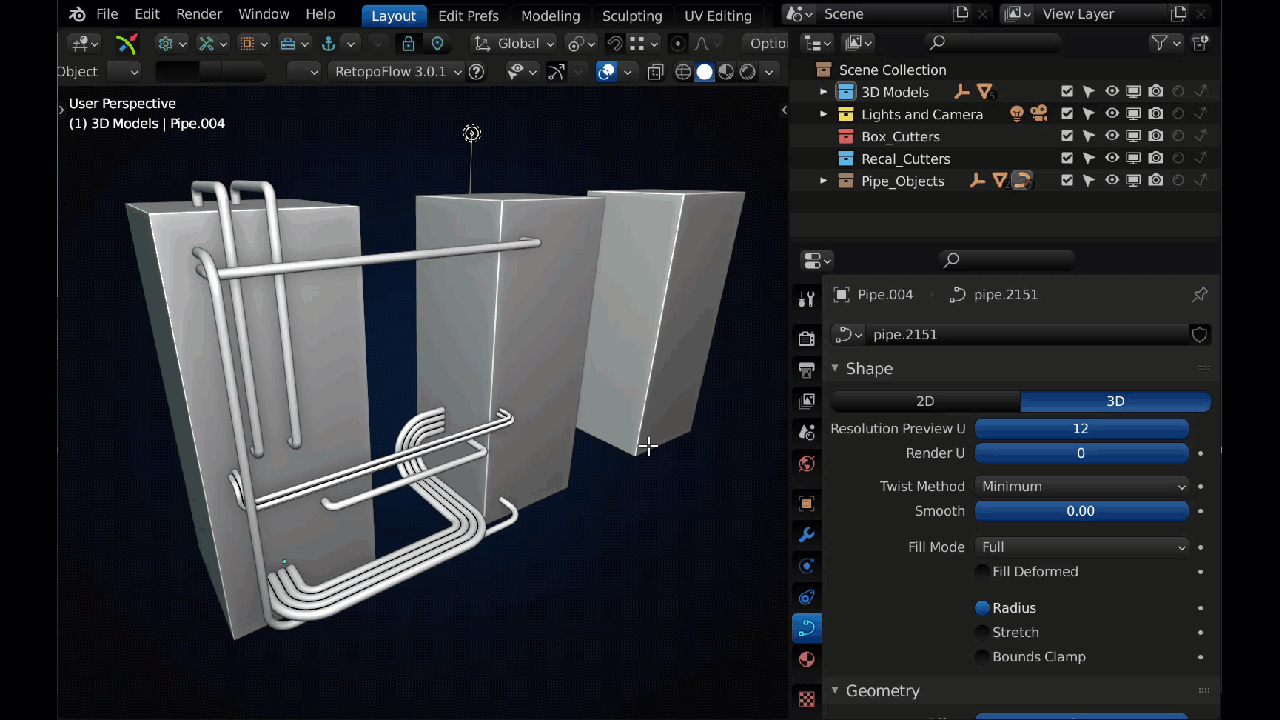The image size is (1280, 720).
Task: Click the RetopoFlow help question mark icon
Action: [477, 72]
